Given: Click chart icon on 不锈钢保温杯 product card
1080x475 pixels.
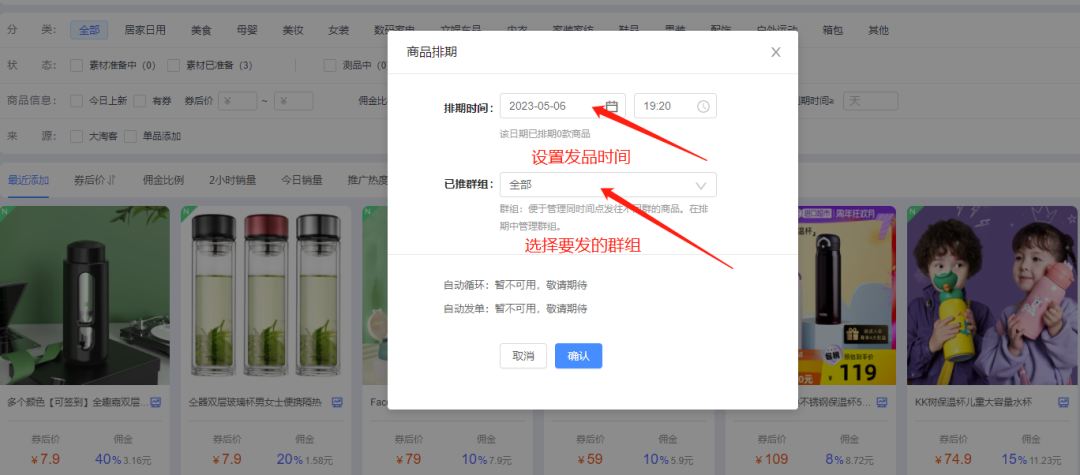Looking at the screenshot, I should (882, 402).
